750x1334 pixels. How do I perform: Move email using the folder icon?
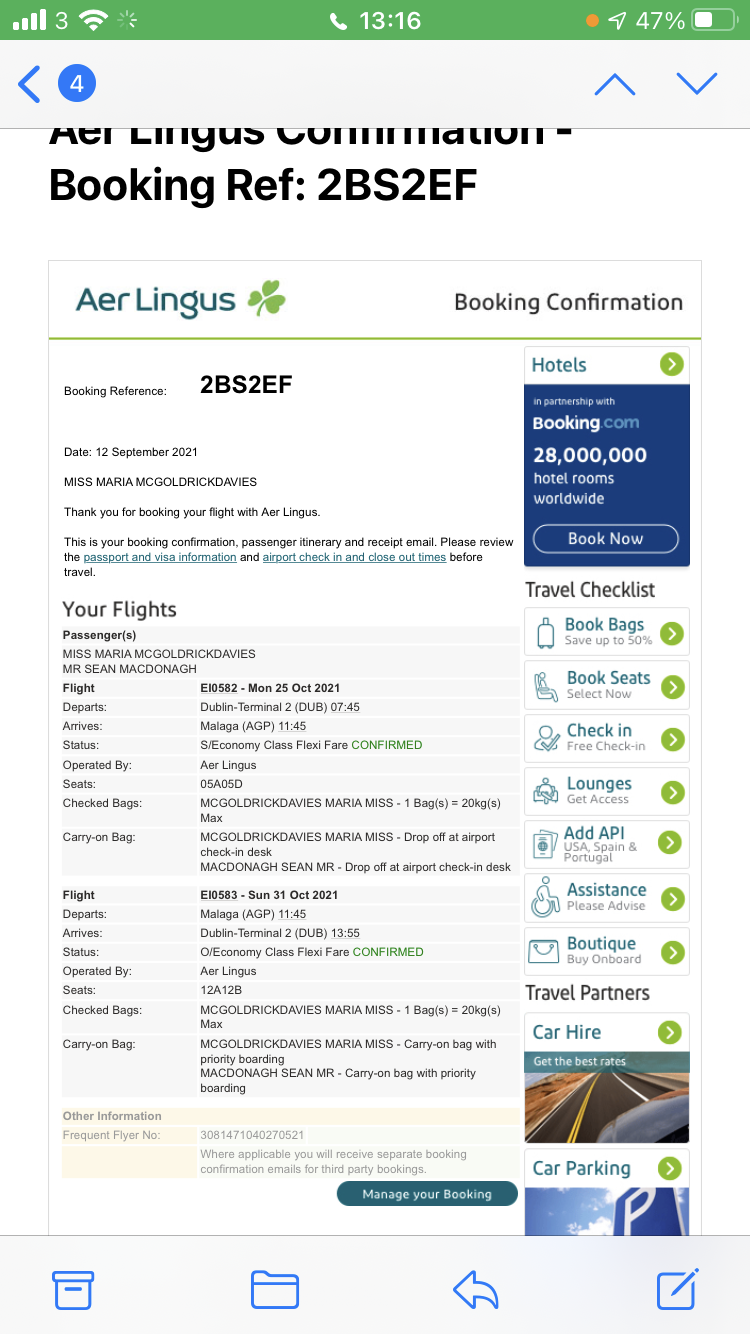coord(274,1290)
